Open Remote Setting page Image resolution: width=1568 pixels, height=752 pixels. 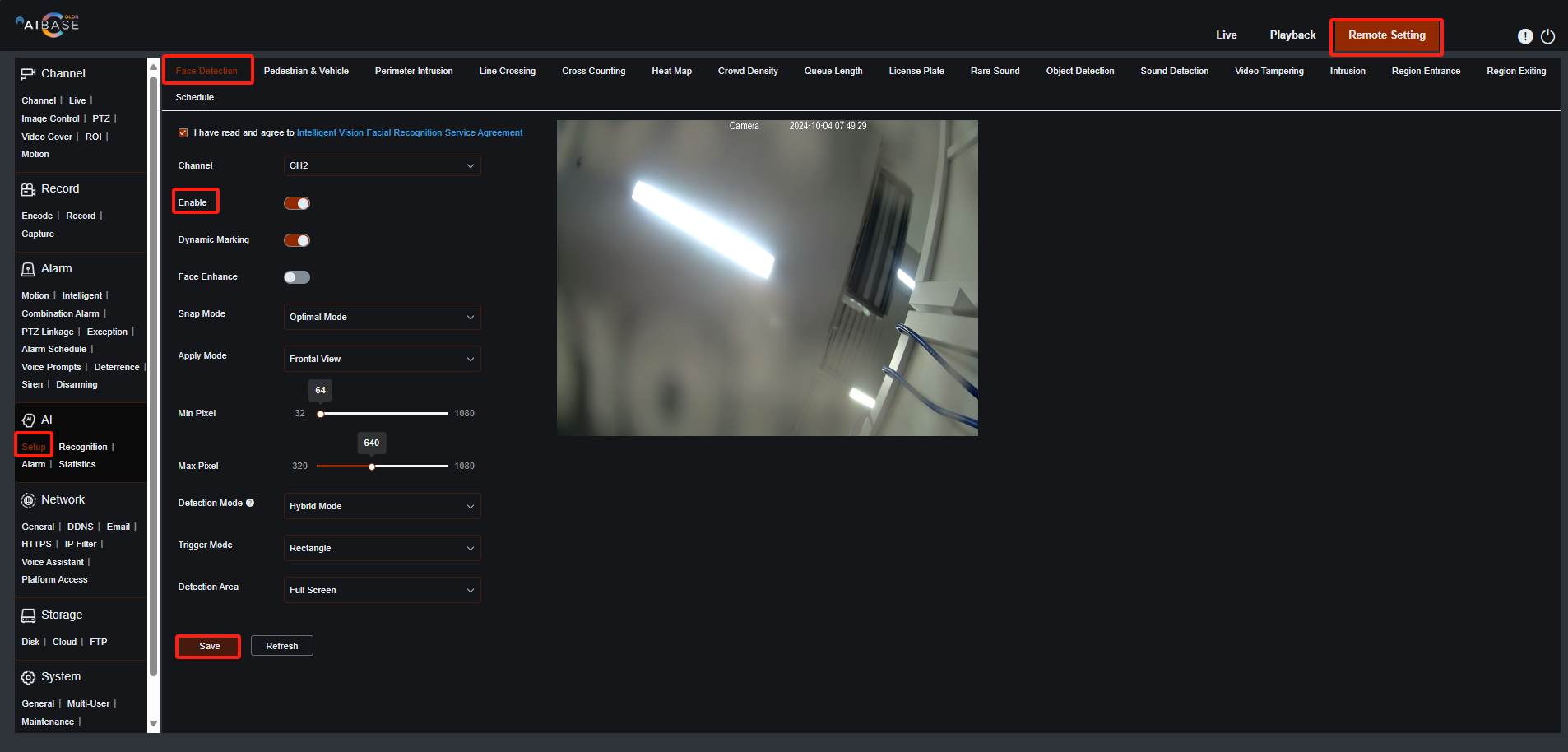(1386, 35)
